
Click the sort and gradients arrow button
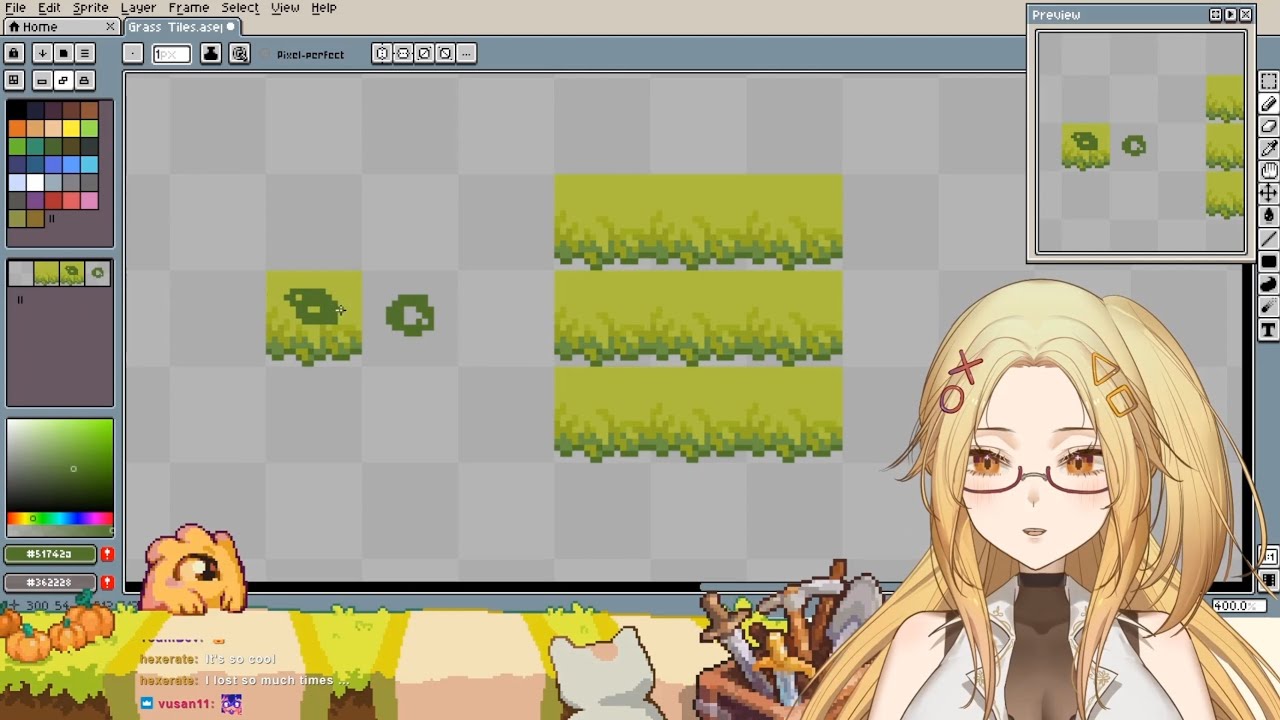(42, 53)
